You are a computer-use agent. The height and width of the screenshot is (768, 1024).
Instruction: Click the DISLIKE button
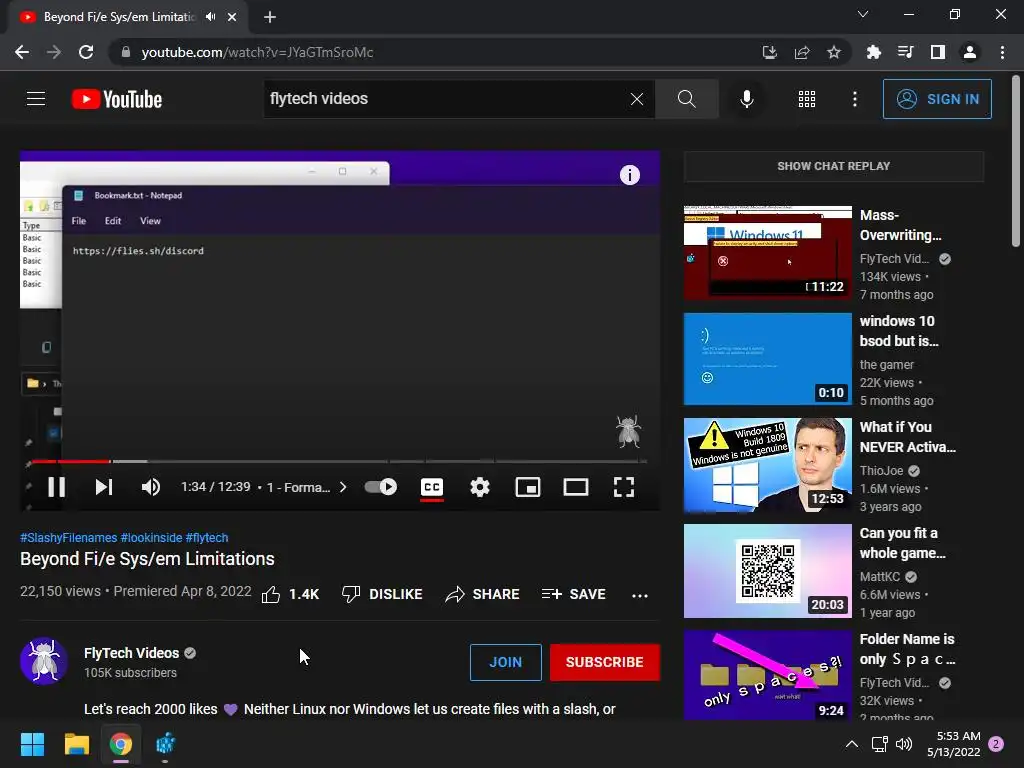pos(382,594)
